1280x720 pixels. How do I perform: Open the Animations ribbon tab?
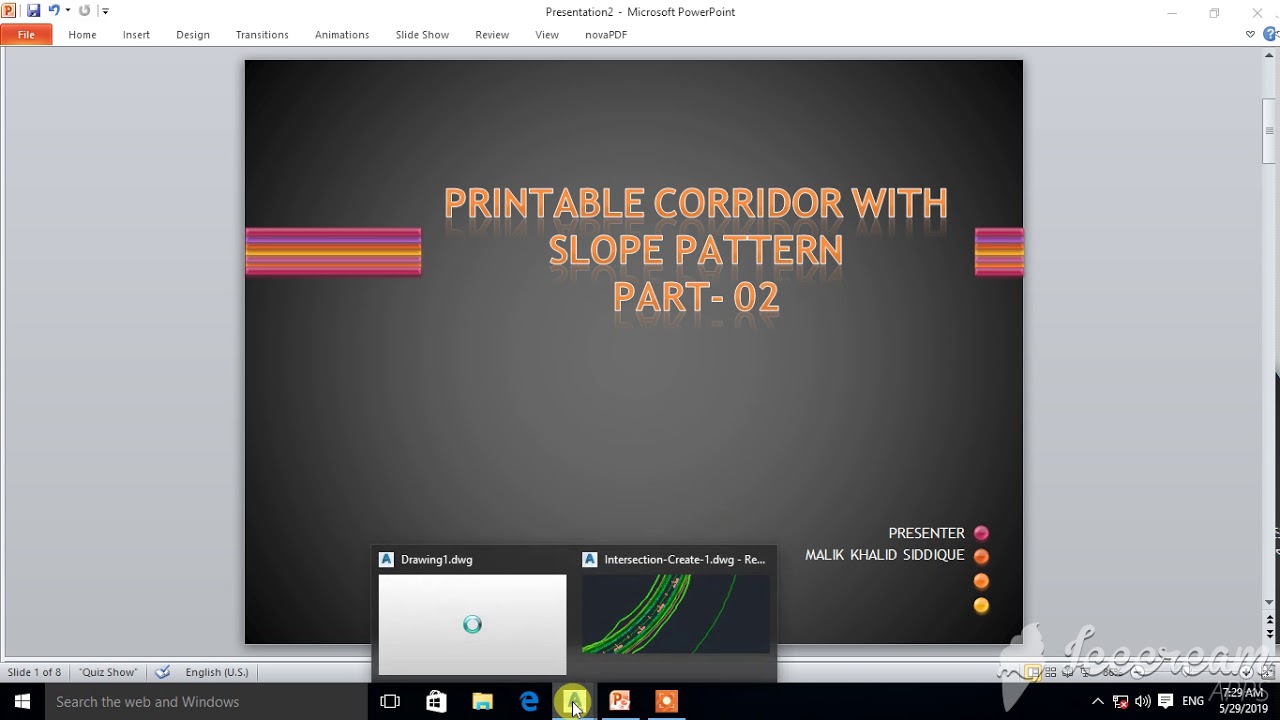click(342, 35)
